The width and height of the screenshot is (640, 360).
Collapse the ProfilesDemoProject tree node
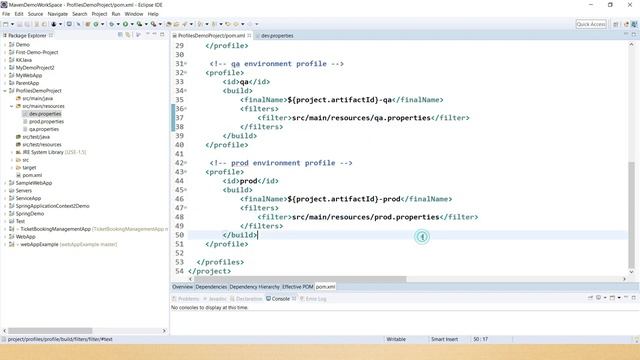coord(5,91)
